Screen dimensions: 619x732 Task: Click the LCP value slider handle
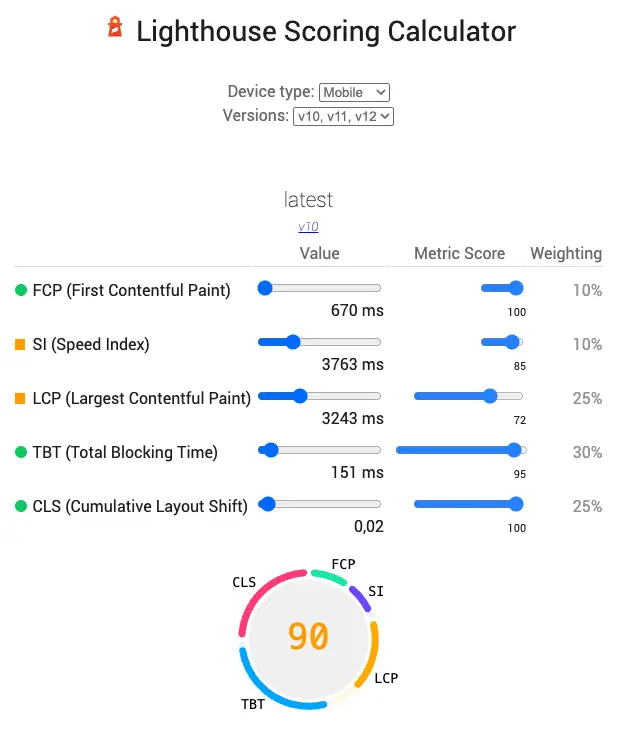(x=300, y=396)
